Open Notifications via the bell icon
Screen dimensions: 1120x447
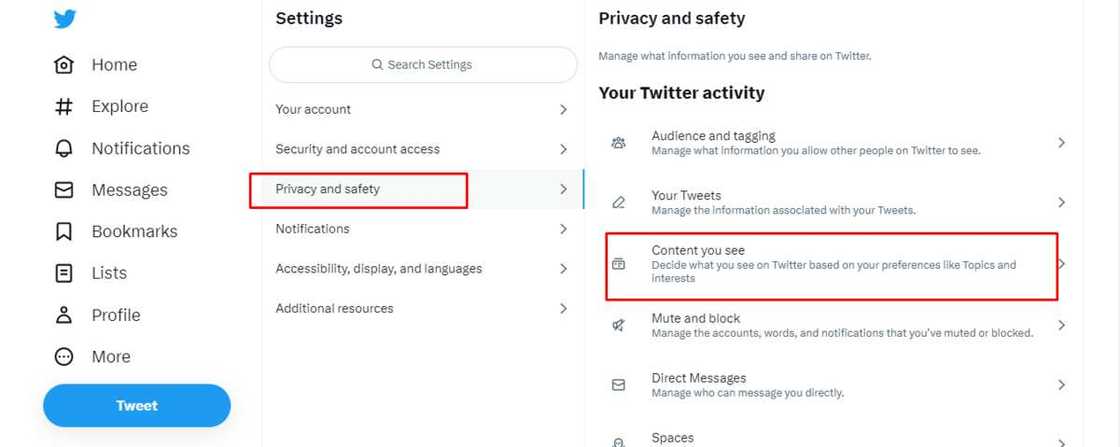[64, 148]
